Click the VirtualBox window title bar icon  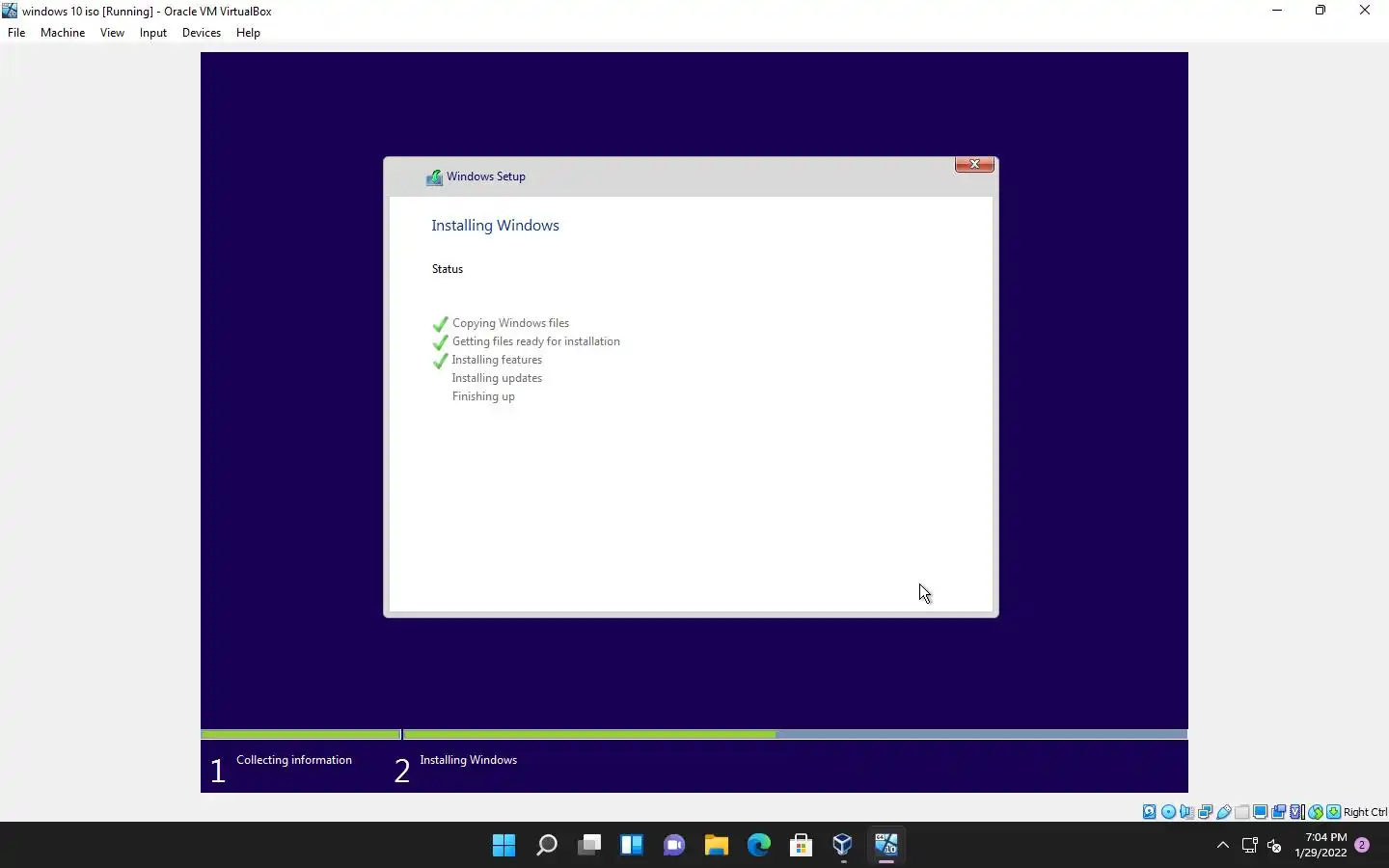click(10, 11)
